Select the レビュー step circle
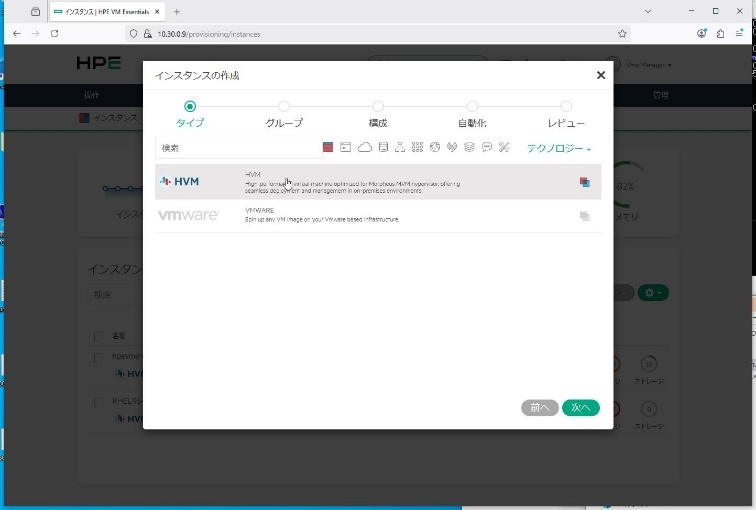The height and width of the screenshot is (510, 756). pos(566,106)
